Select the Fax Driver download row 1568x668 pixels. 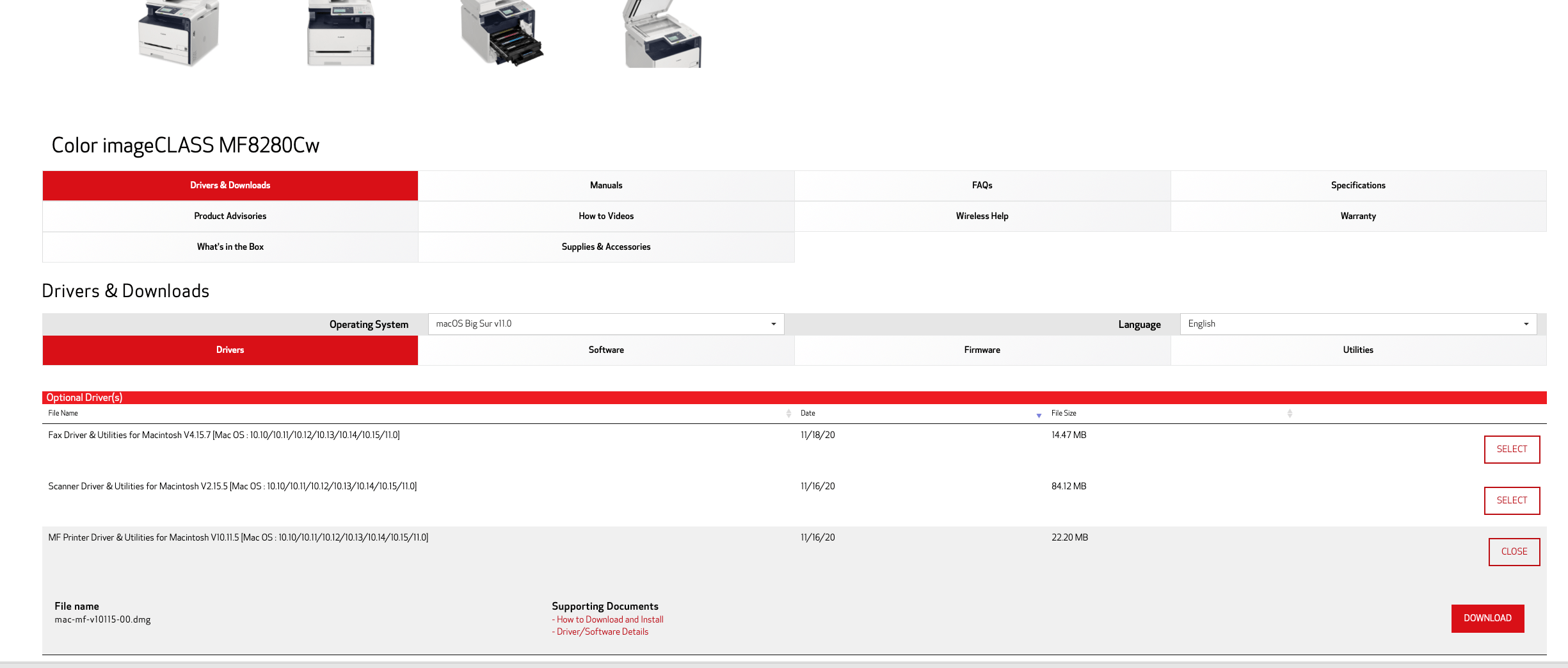[1512, 449]
